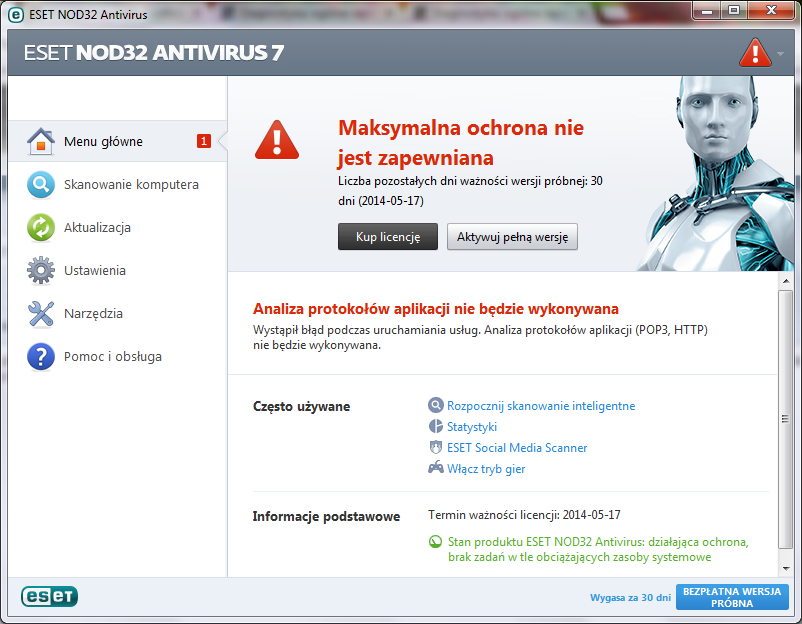
Task: Click the ESET logo in the footer
Action: 50,596
